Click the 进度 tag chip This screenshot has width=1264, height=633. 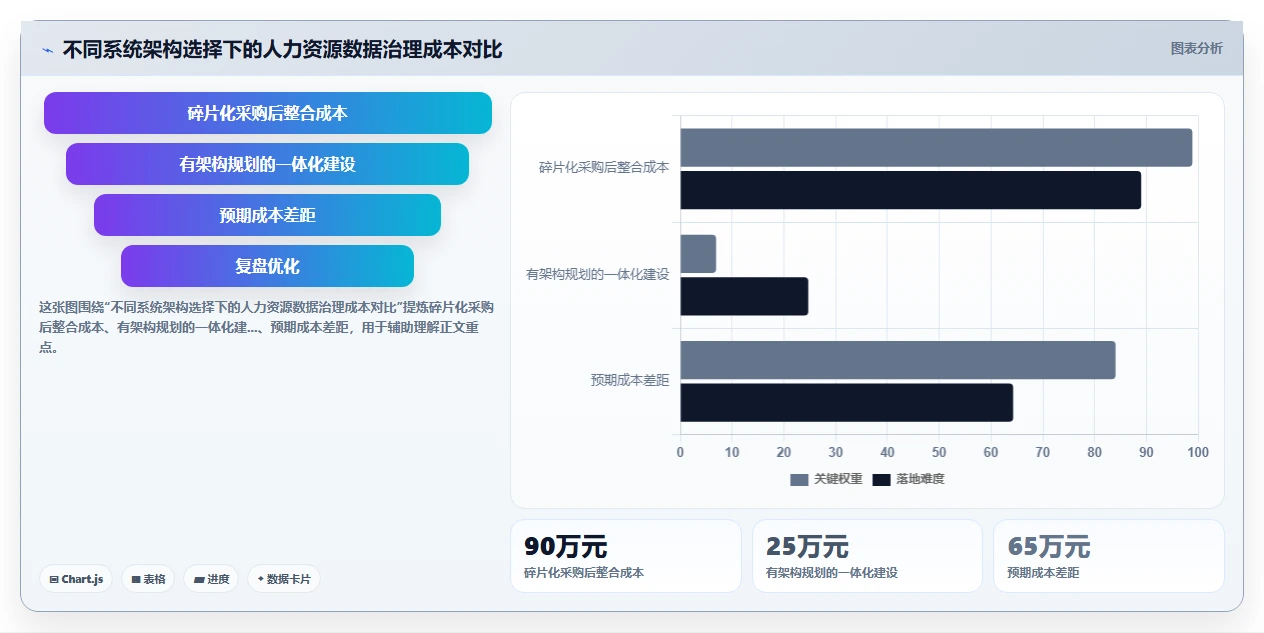(x=211, y=579)
